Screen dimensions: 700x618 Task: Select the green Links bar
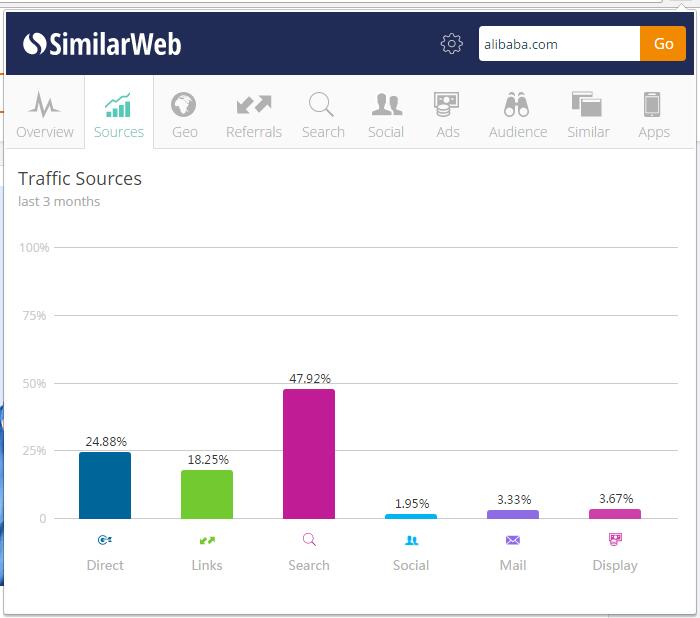pos(207,494)
